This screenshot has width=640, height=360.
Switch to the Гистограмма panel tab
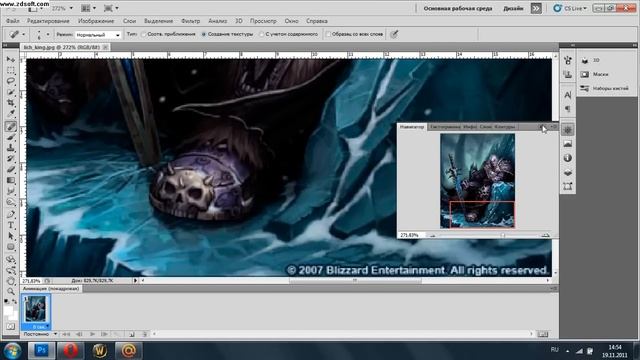(x=445, y=127)
